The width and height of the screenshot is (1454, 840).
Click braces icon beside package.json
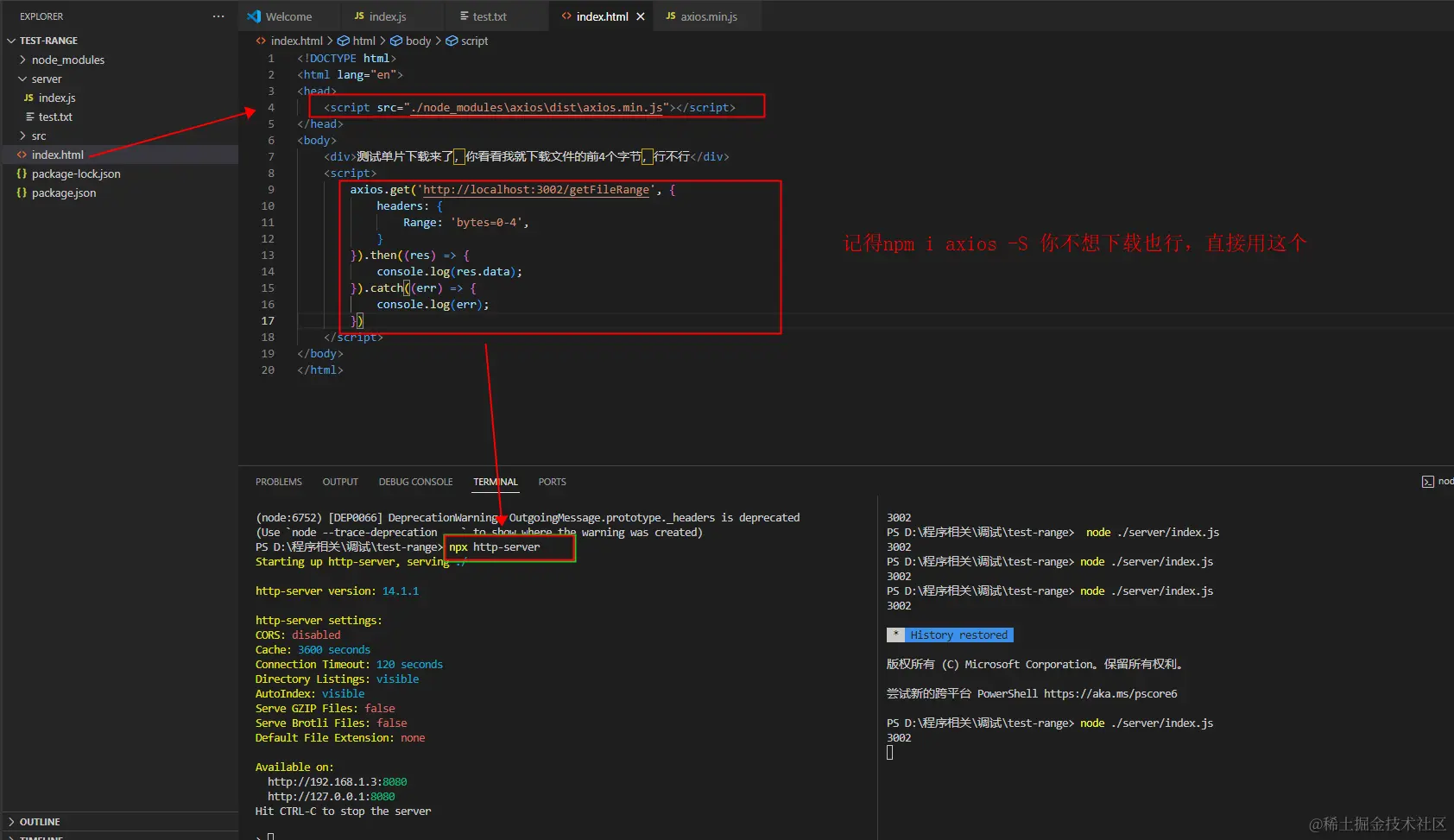point(22,193)
